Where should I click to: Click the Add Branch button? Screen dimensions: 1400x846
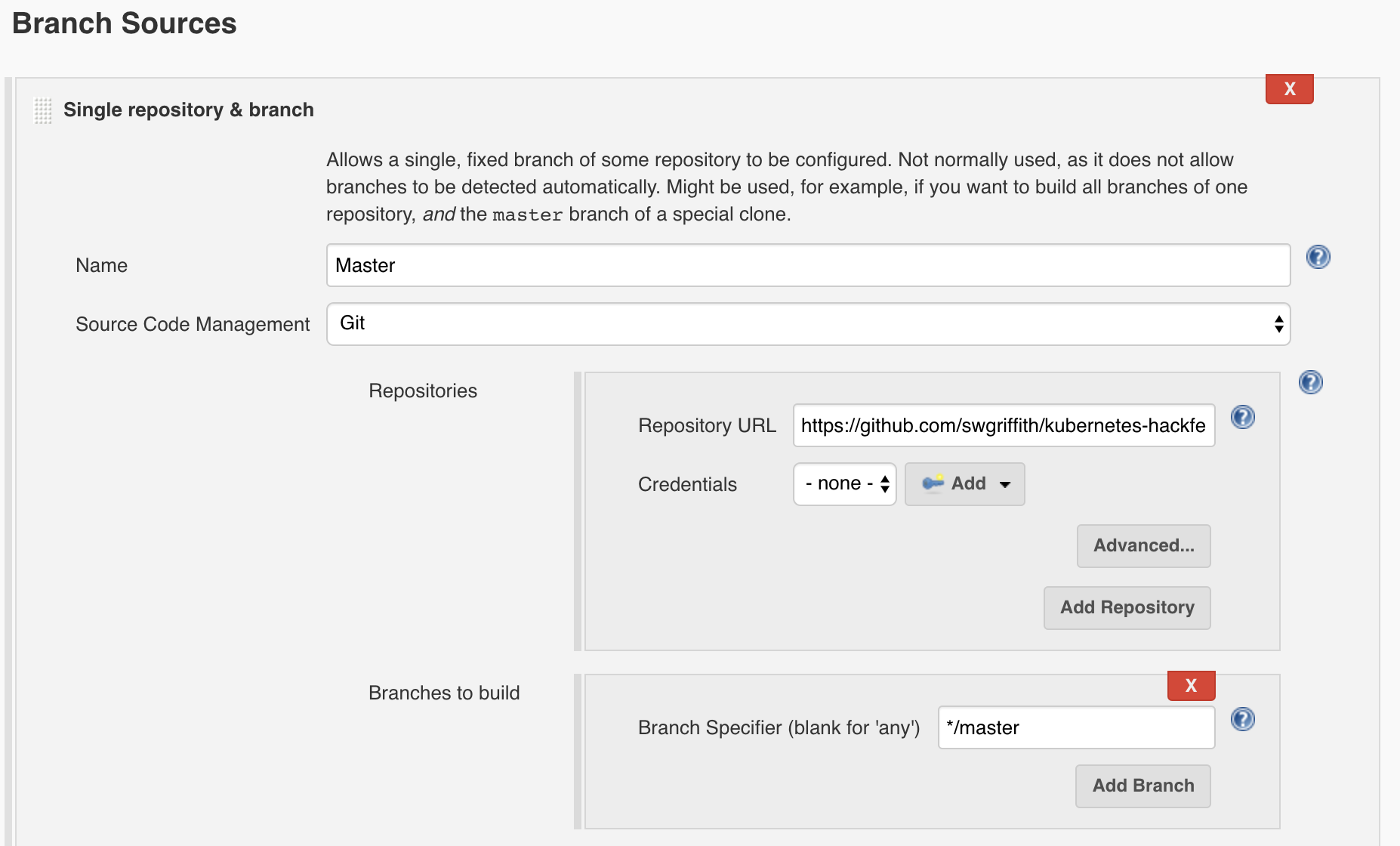pos(1143,786)
